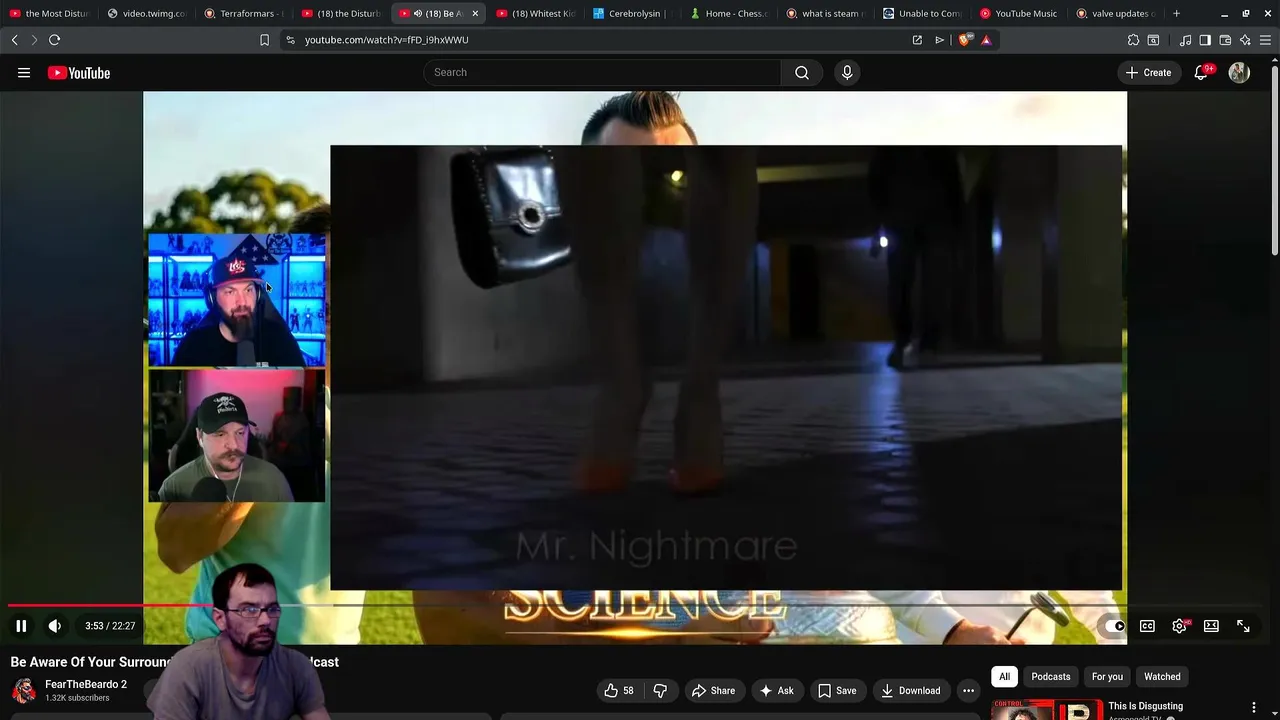Open the FearTheBeardo 2 channel name
Image resolution: width=1280 pixels, height=720 pixels.
tap(86, 684)
